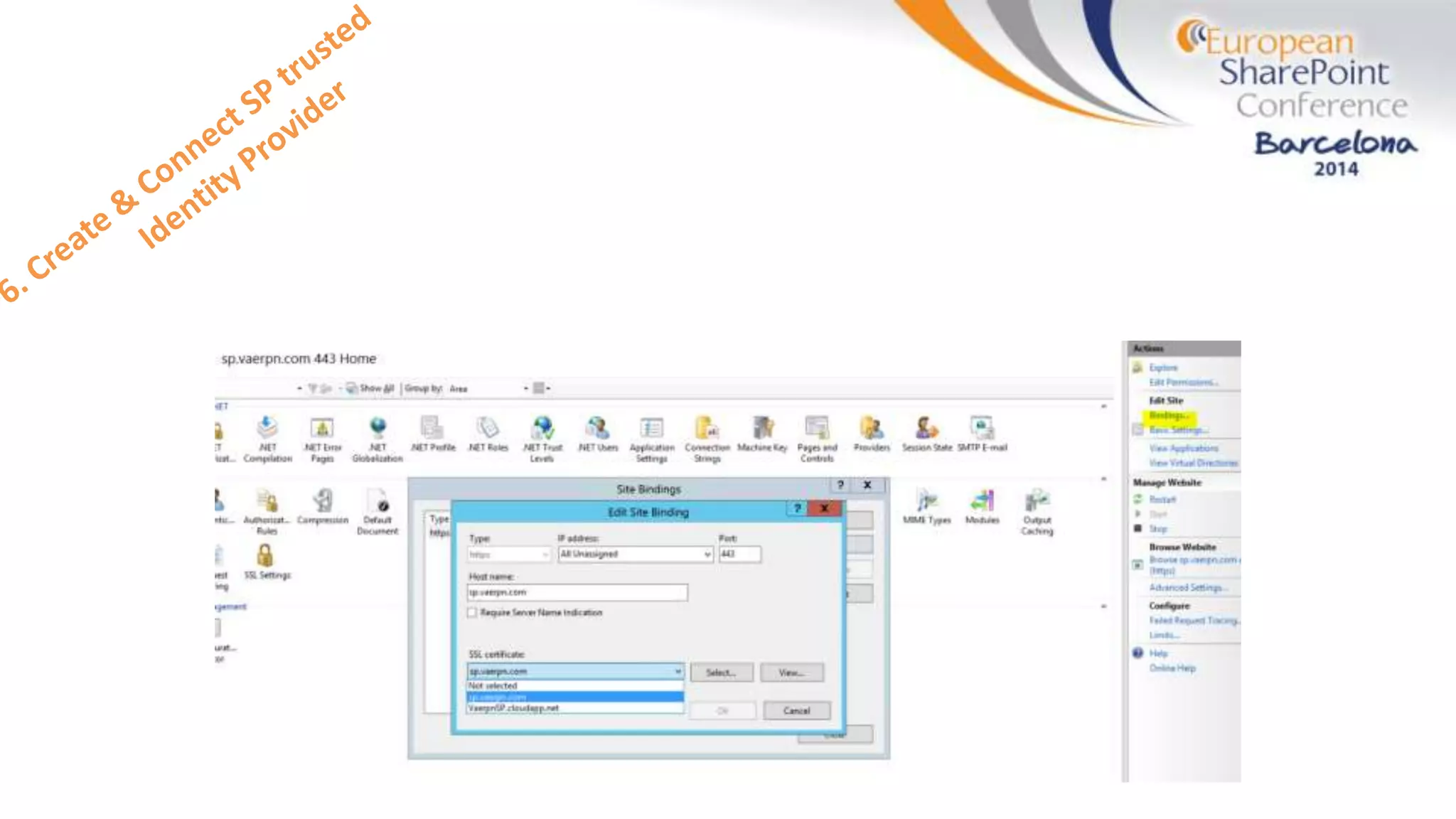Open the Session State feature icon
Viewport: 1456px width, 819px height.
click(x=926, y=429)
